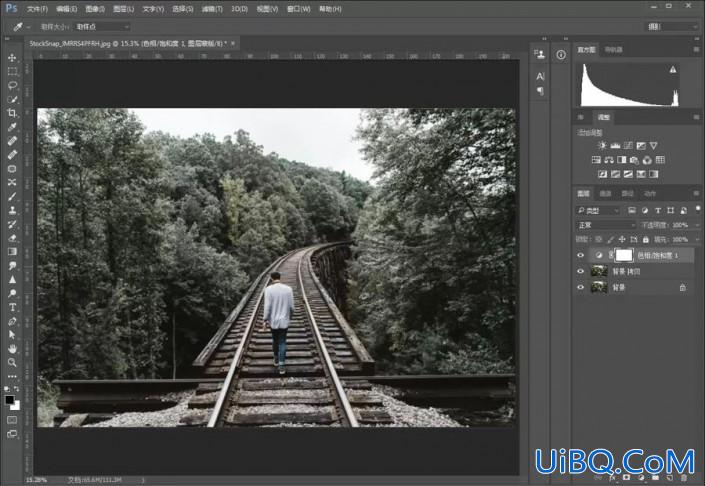Open the sample size 取样点 dropdown
This screenshot has width=705, height=486.
click(x=102, y=27)
